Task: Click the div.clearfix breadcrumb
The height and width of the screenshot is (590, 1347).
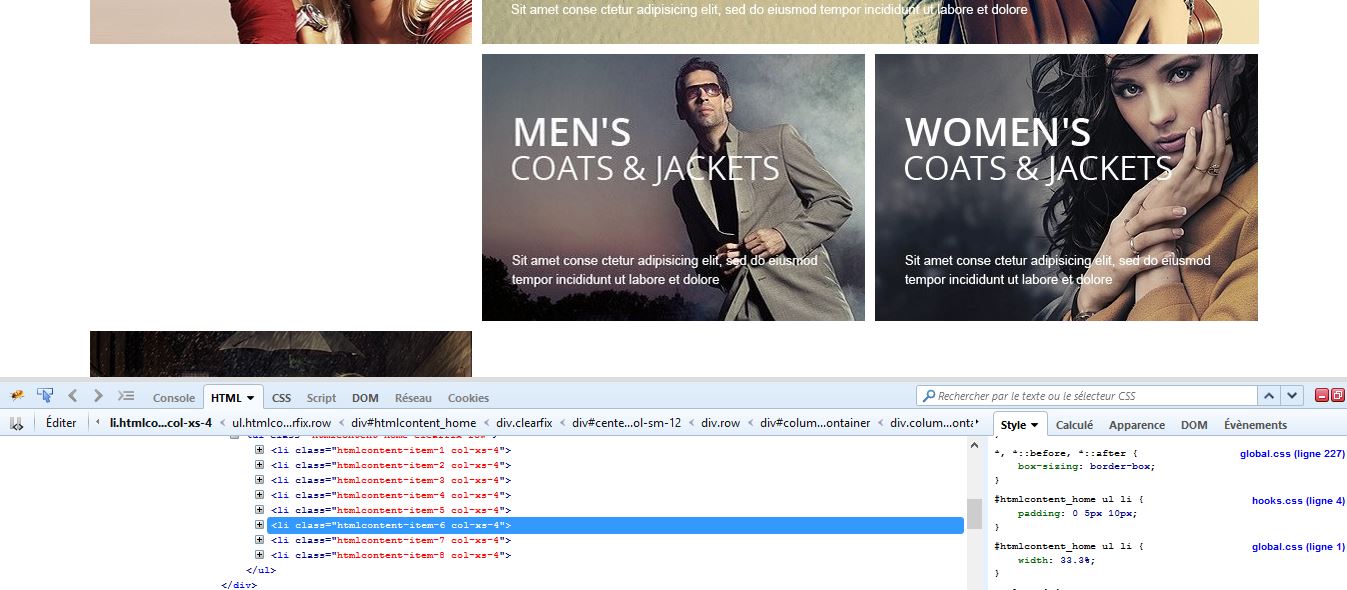Action: click(524, 423)
